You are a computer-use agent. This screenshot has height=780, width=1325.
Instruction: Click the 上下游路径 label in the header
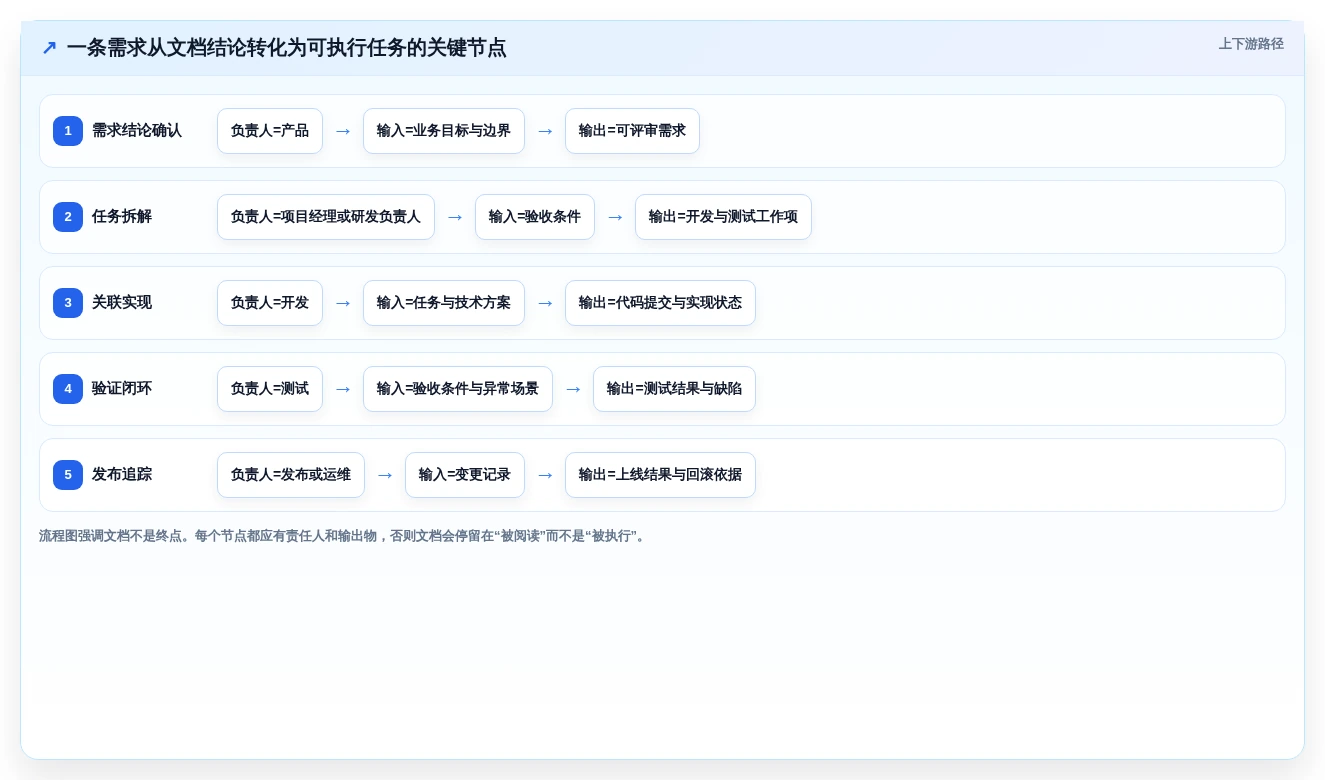coord(1251,44)
